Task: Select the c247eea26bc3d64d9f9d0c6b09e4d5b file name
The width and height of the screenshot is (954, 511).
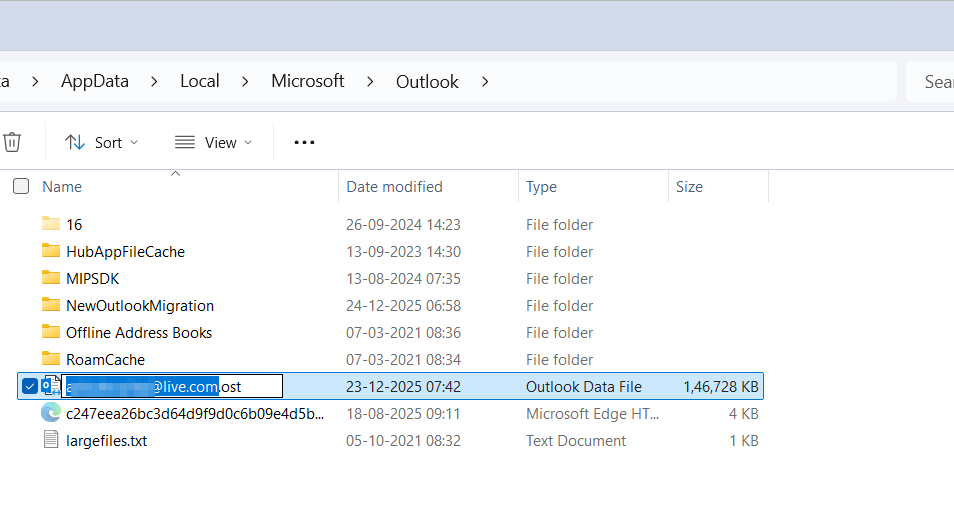Action: pos(195,414)
